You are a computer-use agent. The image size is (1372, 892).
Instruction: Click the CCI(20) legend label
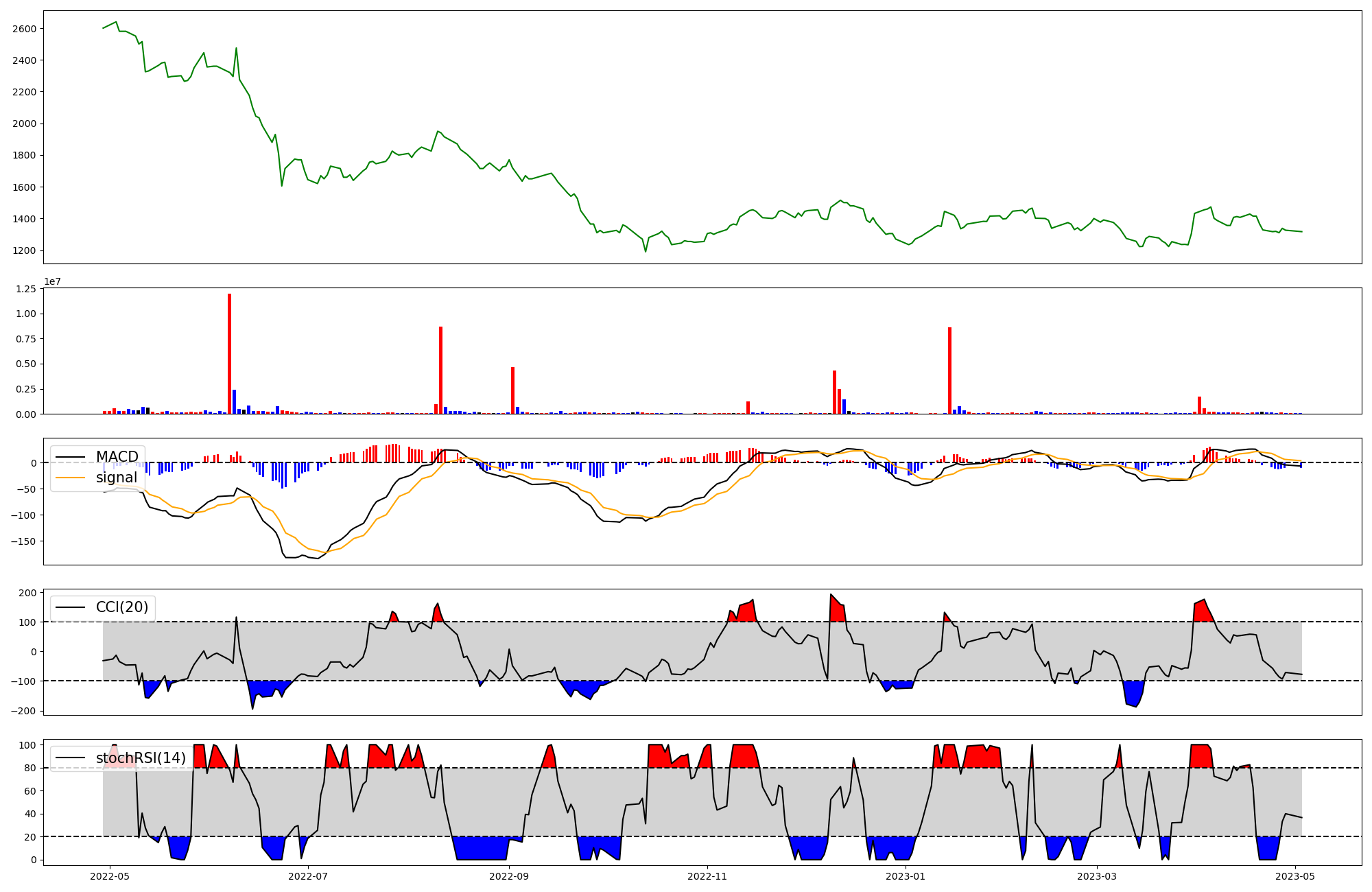121,607
